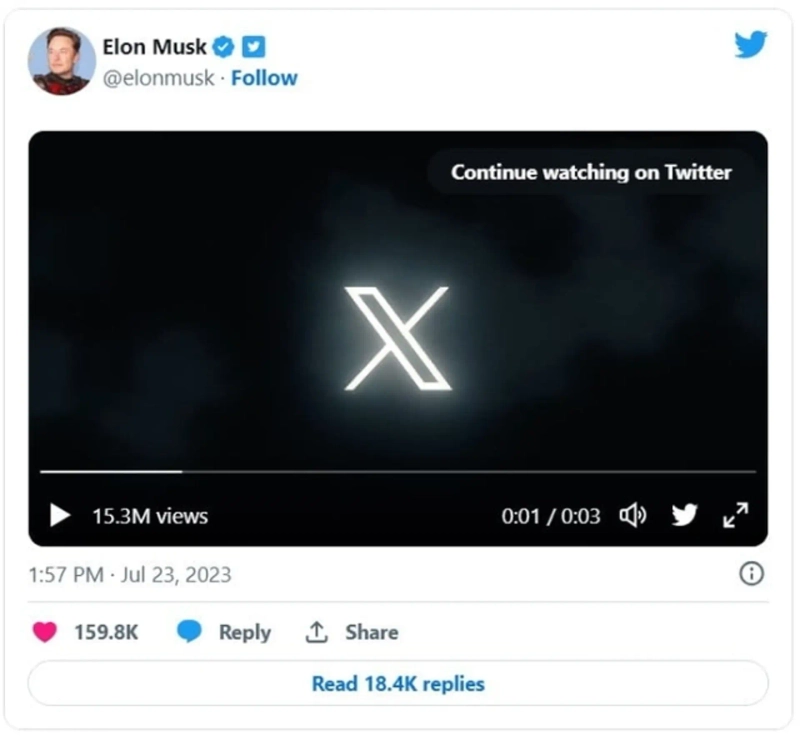The width and height of the screenshot is (800, 736).
Task: Seek on the video progress bar
Action: coord(398,471)
